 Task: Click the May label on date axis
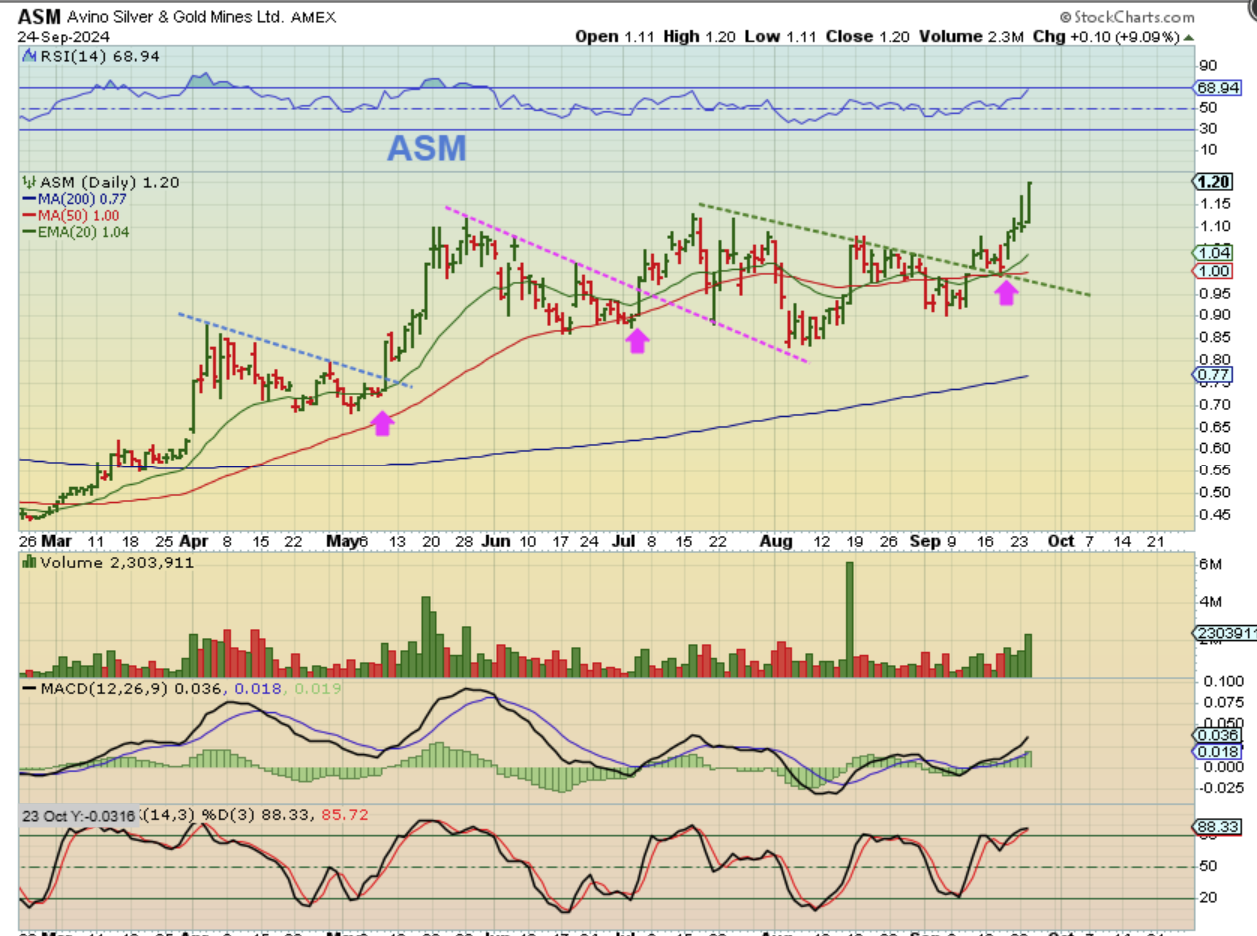(343, 541)
